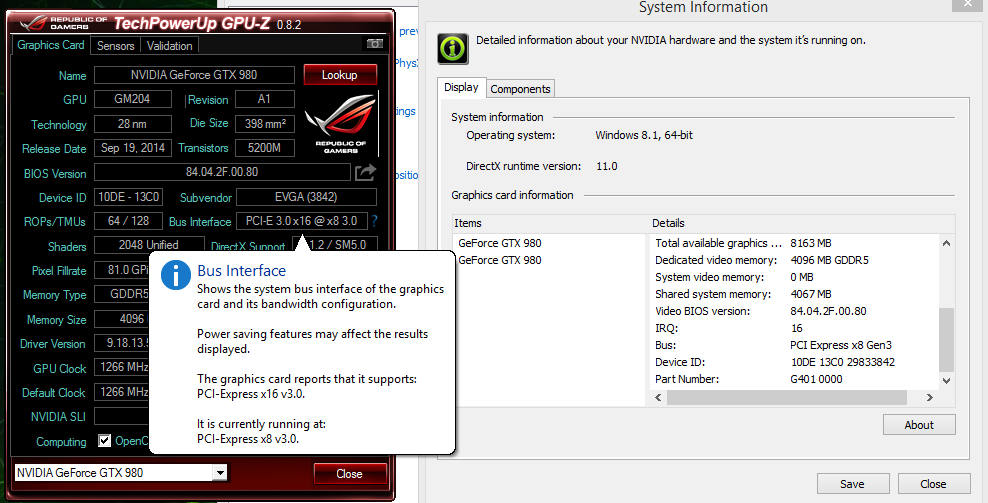
Task: Click the Subvendor field EVGA (3842)
Action: click(306, 197)
